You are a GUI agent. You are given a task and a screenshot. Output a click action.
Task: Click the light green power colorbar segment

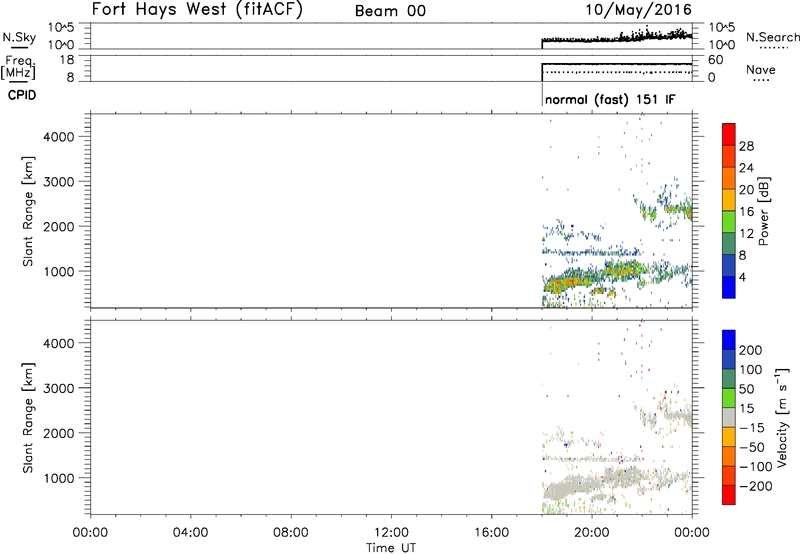point(729,222)
